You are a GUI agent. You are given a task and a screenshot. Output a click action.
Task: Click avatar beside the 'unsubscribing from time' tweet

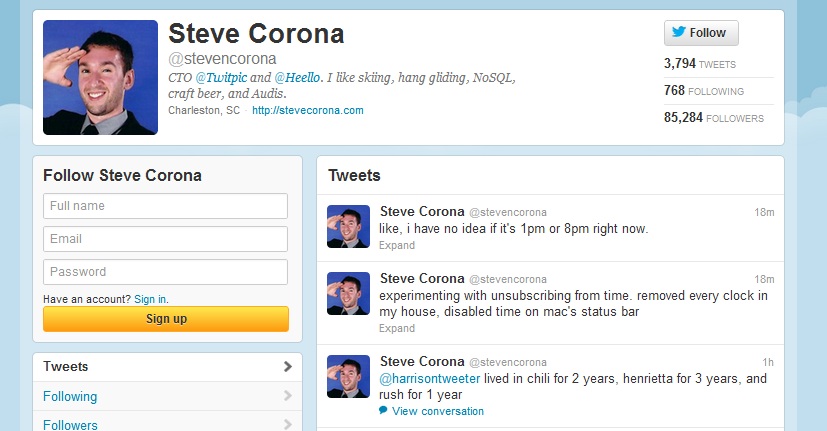pyautogui.click(x=348, y=293)
